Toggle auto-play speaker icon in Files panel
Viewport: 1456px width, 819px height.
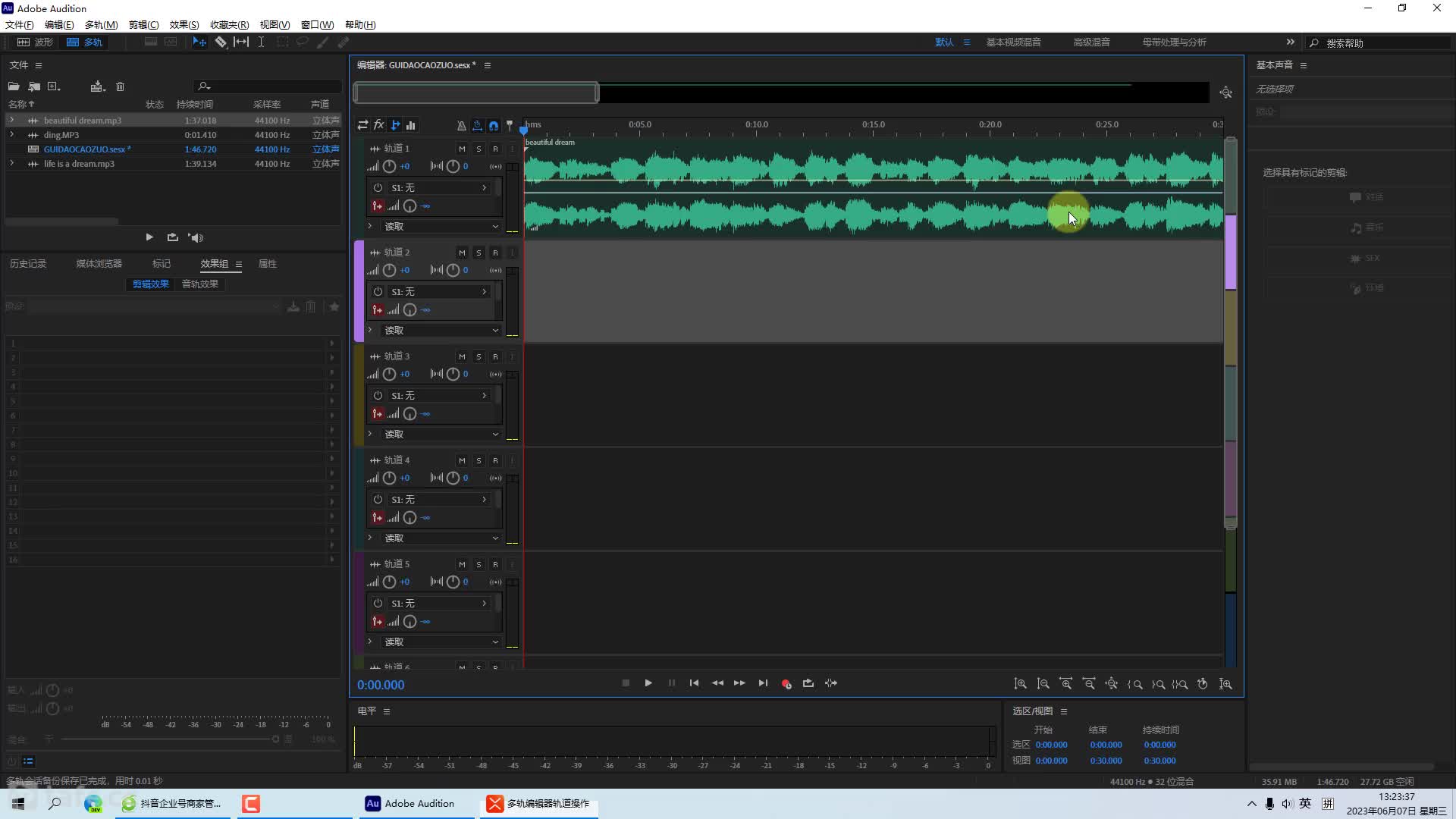pos(196,237)
